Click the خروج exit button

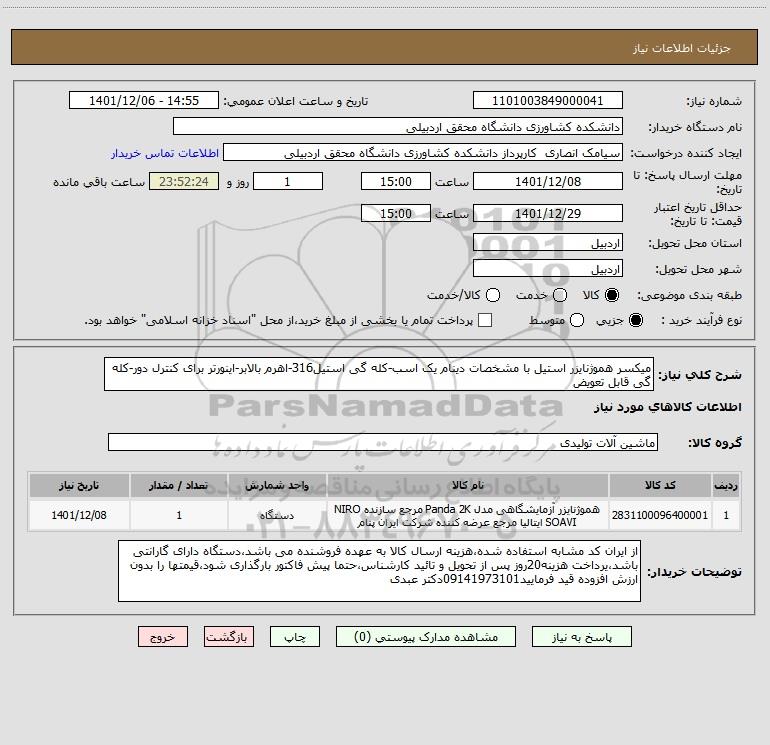(163, 637)
